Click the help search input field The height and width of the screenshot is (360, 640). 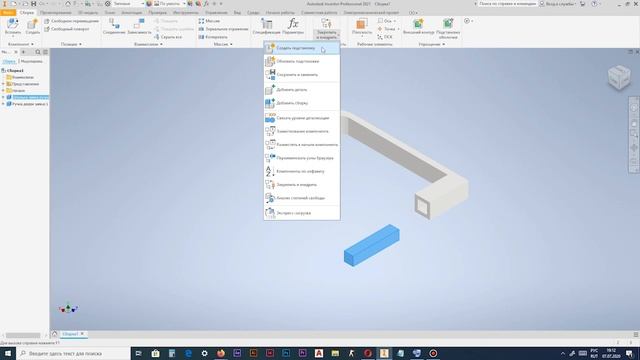[507, 4]
